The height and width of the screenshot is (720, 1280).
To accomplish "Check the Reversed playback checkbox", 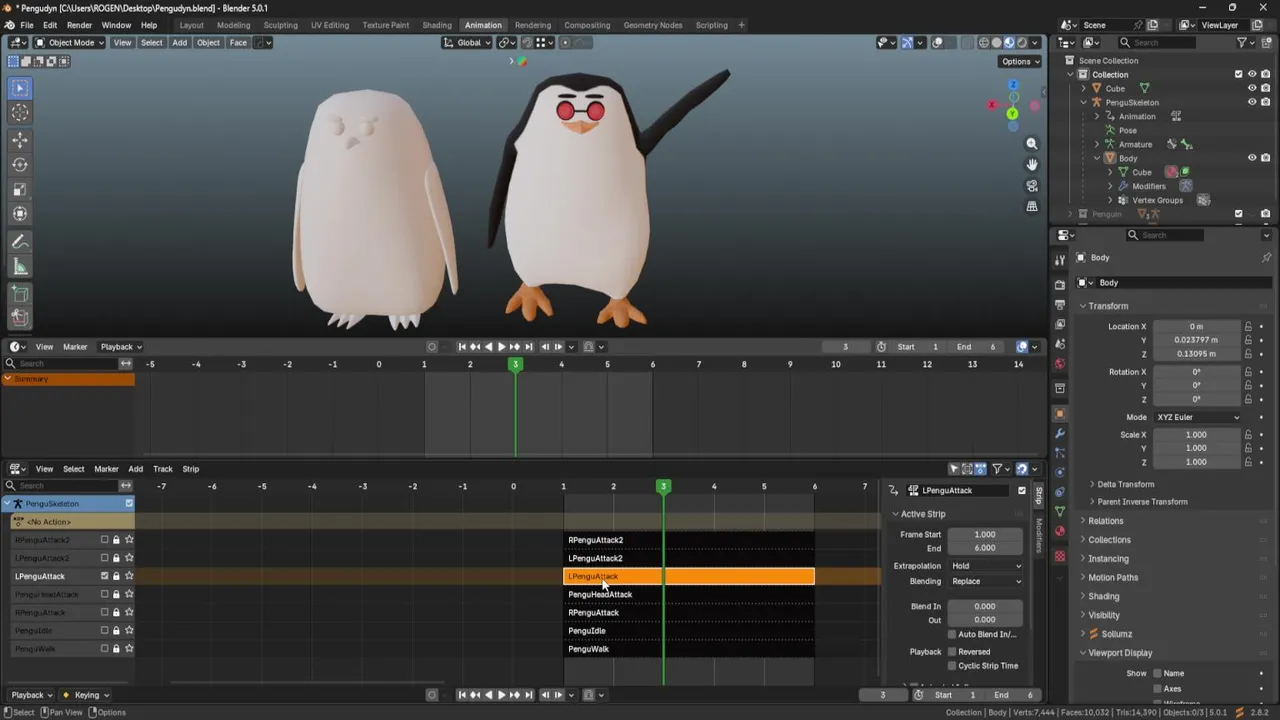I will [952, 652].
